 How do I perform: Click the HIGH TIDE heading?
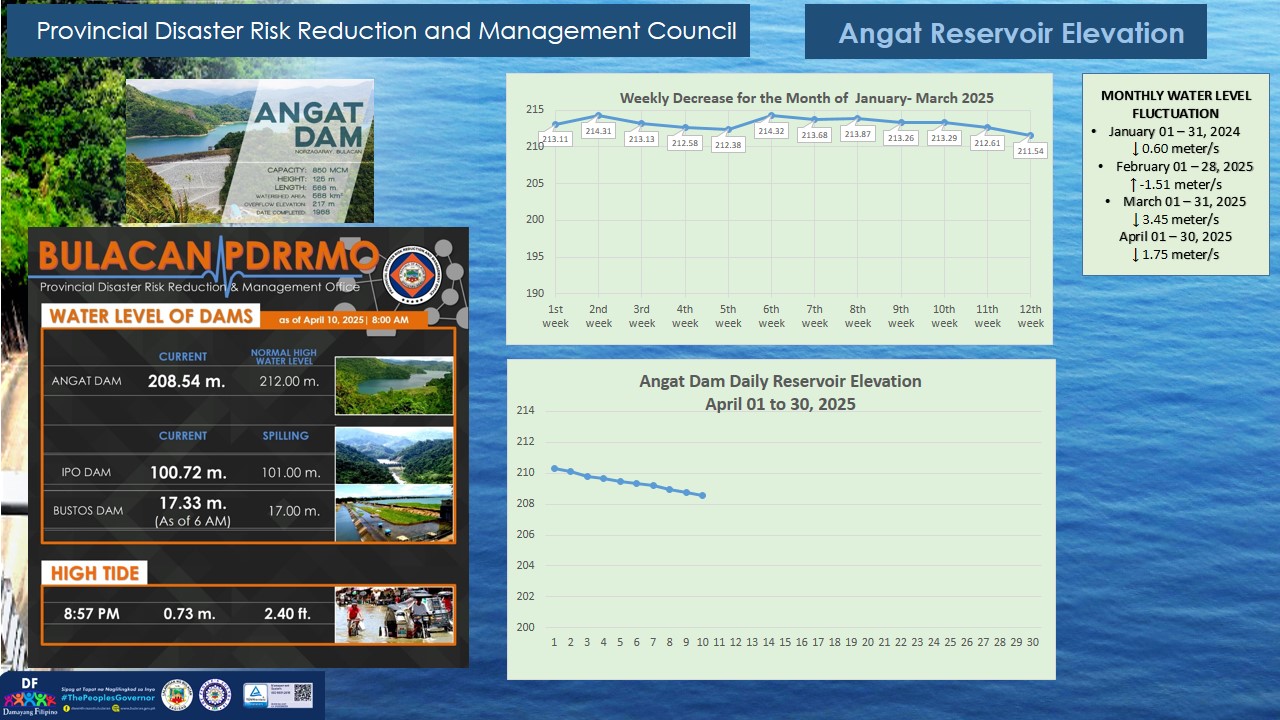pos(95,573)
